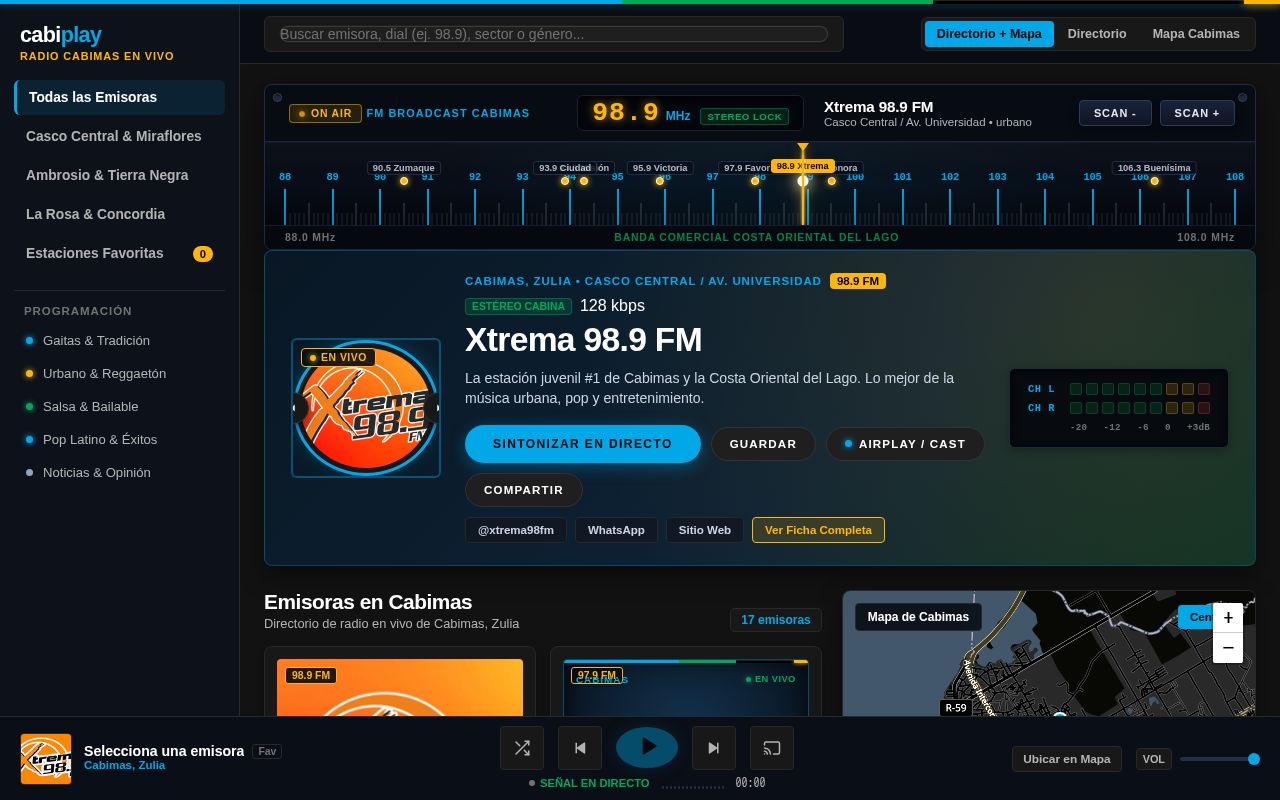Switch to the Directorio view

click(1097, 34)
